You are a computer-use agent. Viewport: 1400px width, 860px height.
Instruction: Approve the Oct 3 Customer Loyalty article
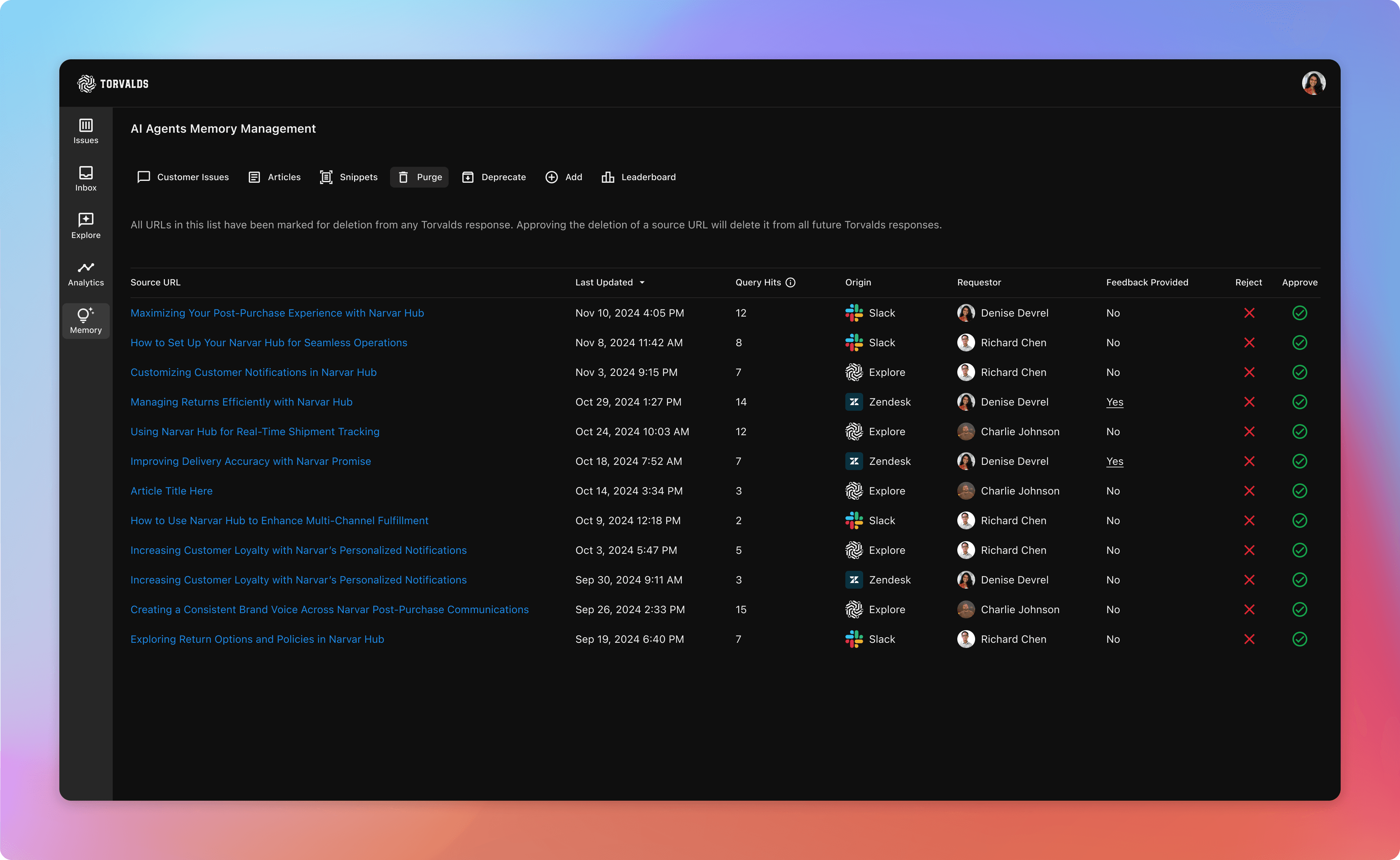[1300, 550]
